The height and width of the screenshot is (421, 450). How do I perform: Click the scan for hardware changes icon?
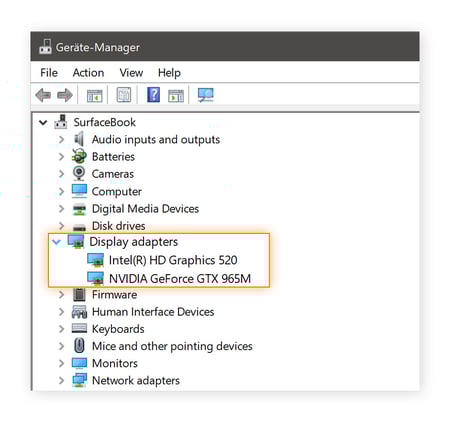pyautogui.click(x=206, y=95)
